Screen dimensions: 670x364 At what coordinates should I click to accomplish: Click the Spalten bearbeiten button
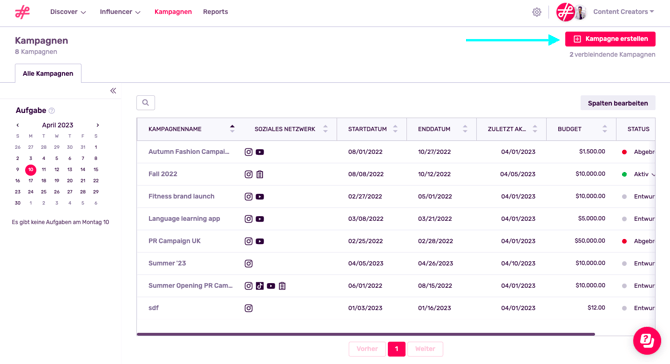[x=618, y=103]
